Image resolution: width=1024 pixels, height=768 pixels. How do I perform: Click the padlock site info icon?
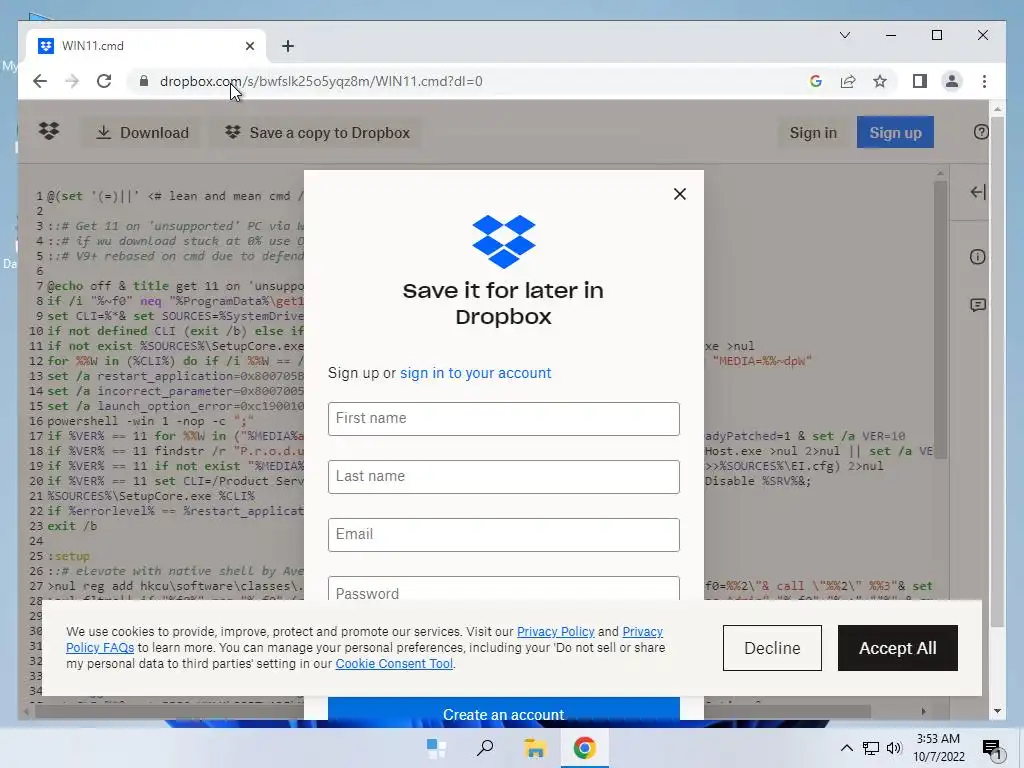pos(144,81)
